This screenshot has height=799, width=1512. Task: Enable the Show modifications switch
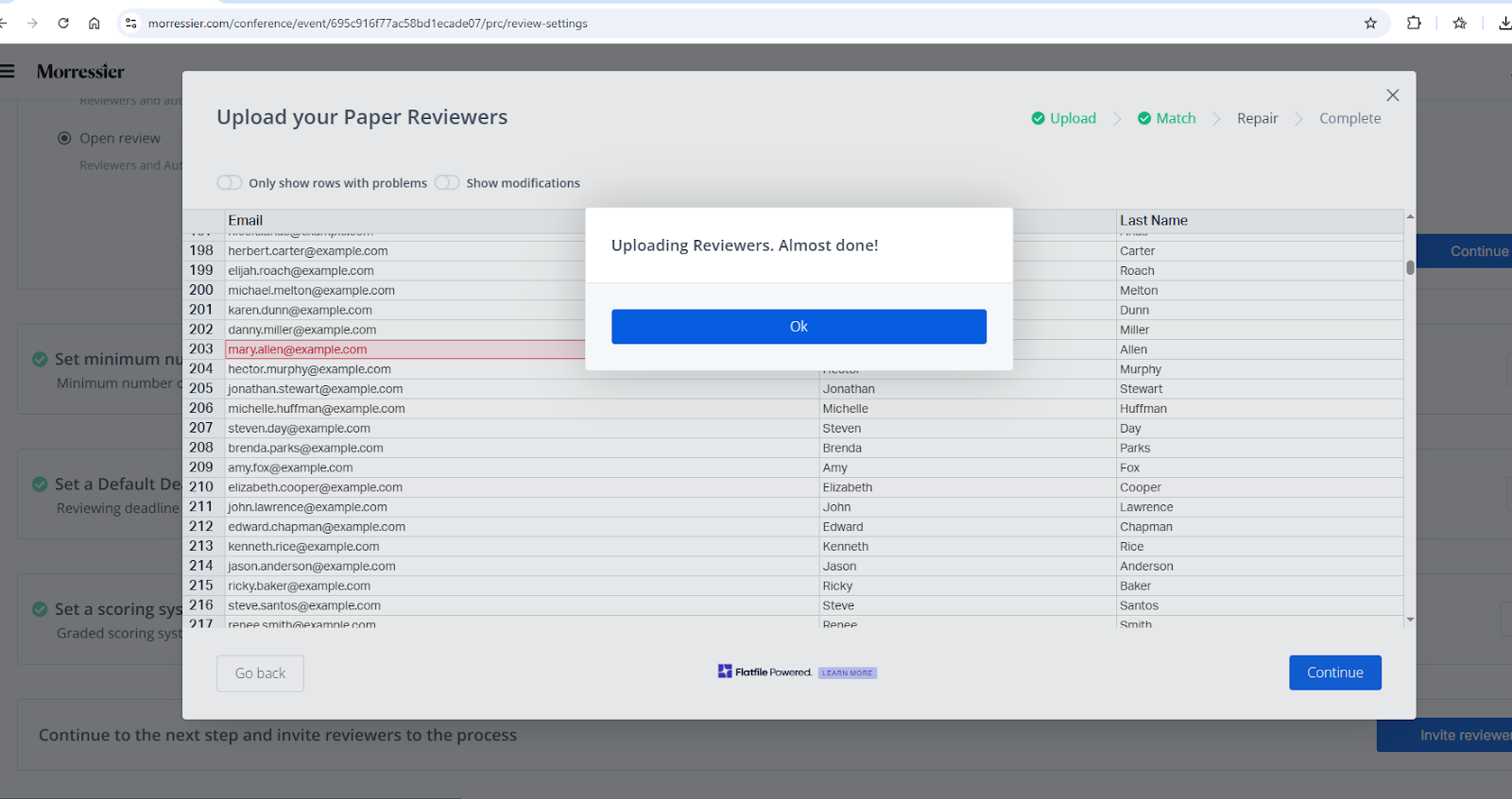447,183
